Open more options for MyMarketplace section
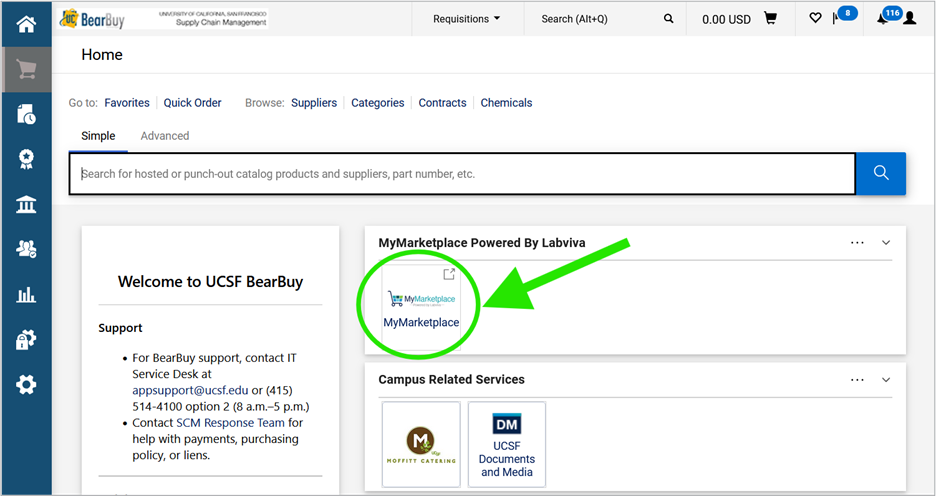The width and height of the screenshot is (936, 496). coord(857,242)
